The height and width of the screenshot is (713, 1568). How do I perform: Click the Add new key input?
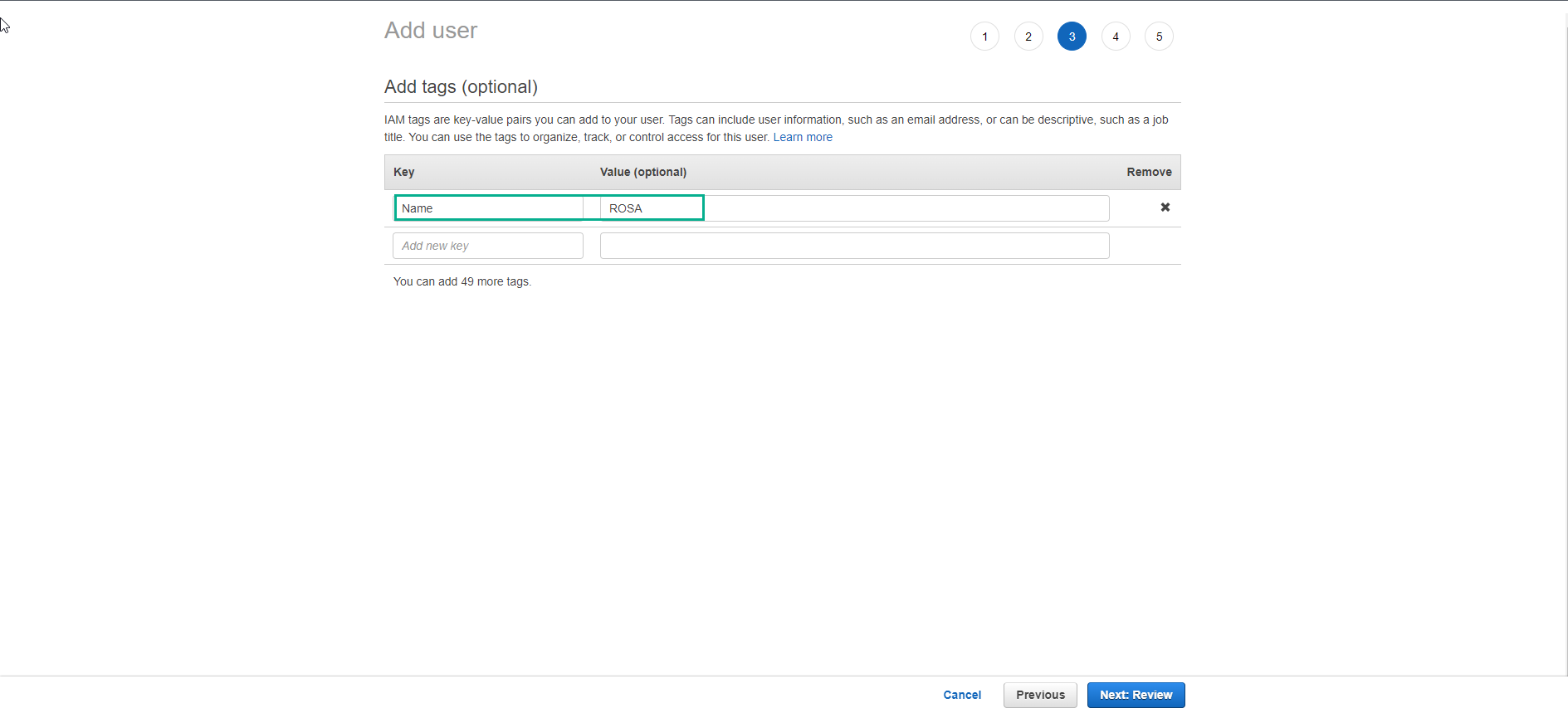[x=488, y=246]
